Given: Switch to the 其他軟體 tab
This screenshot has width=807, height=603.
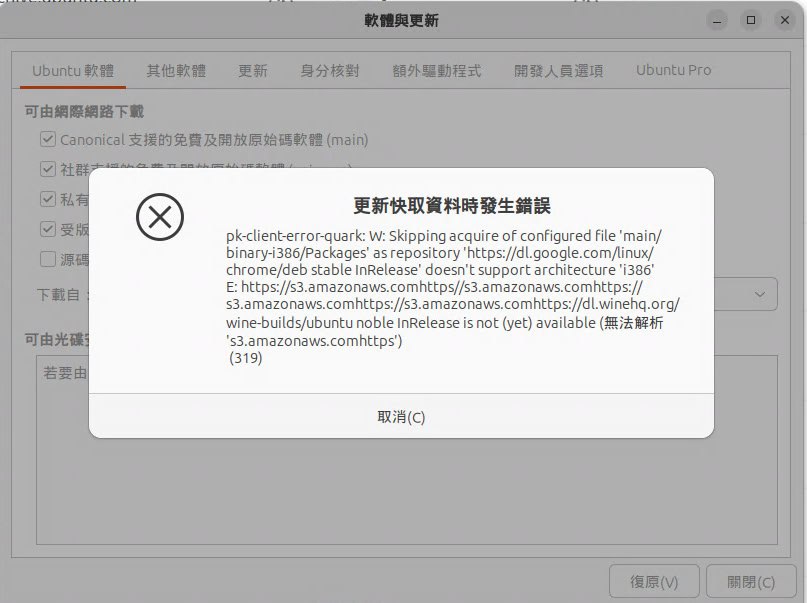Looking at the screenshot, I should 176,71.
